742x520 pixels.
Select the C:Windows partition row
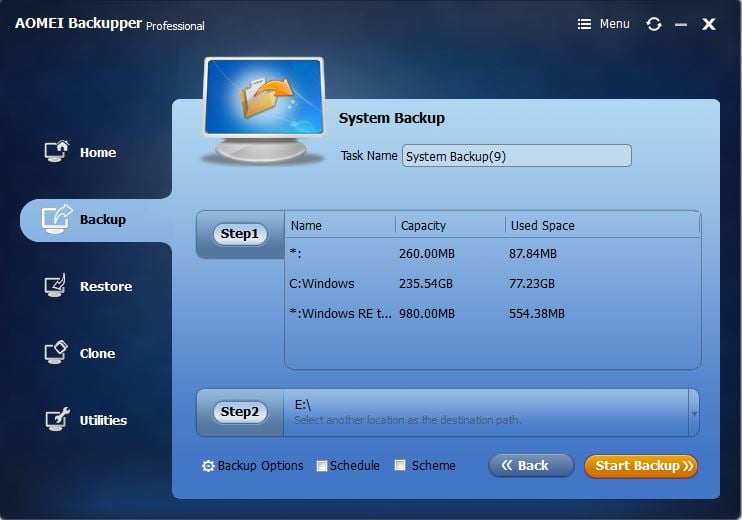pos(492,284)
